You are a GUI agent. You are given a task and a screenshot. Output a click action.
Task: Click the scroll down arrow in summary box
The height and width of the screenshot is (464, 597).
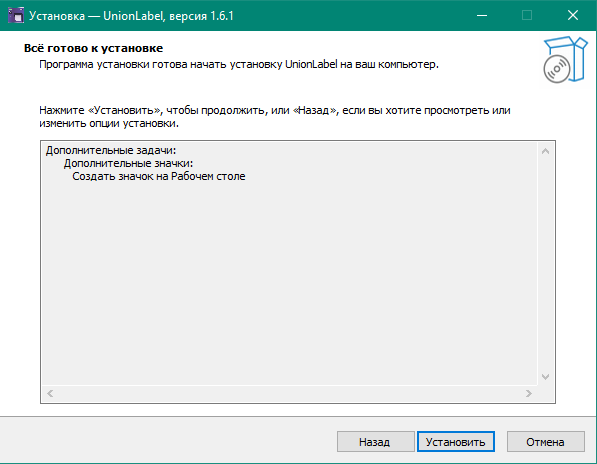(545, 377)
